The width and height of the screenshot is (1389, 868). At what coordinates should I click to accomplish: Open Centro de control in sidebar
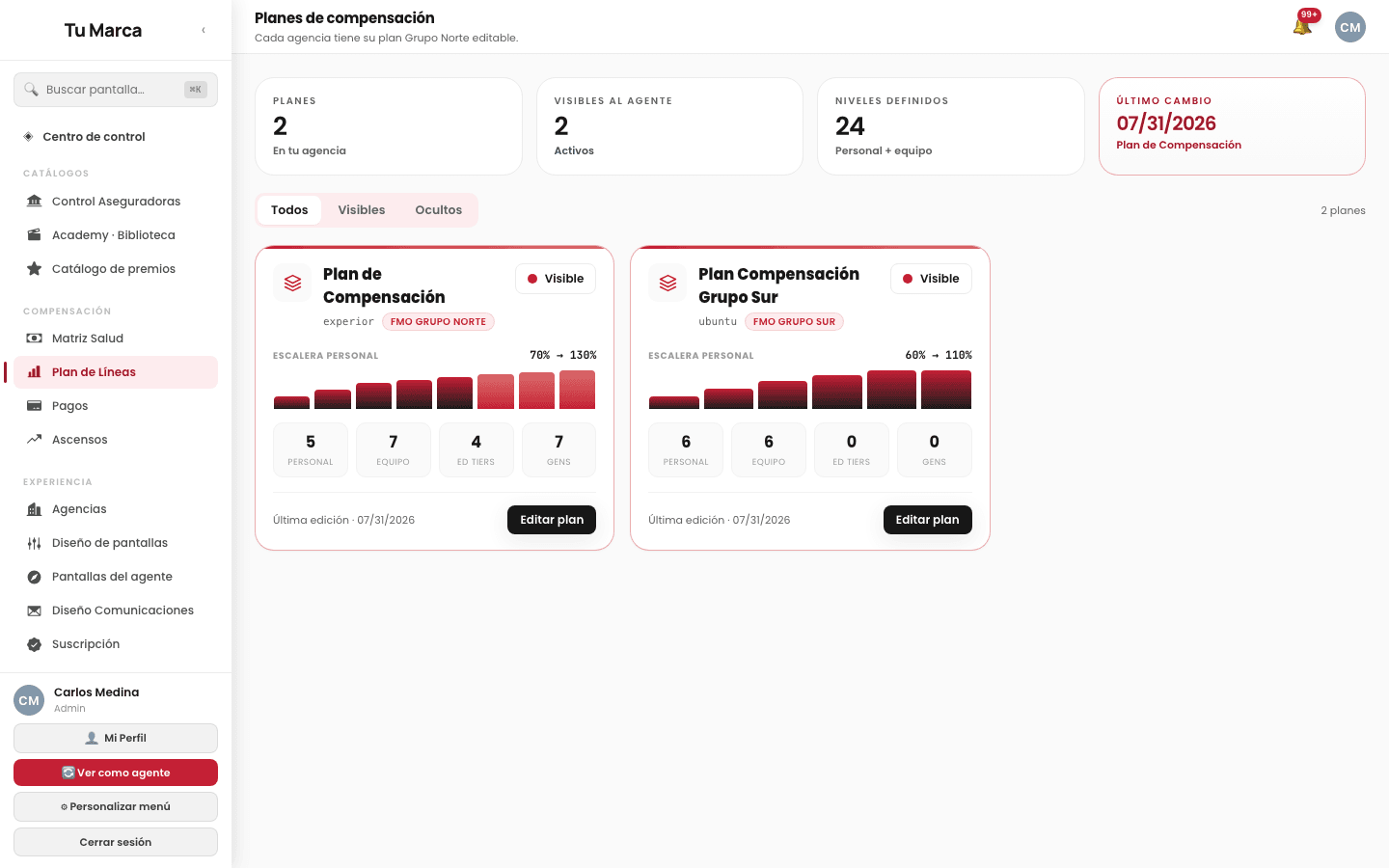tap(116, 137)
